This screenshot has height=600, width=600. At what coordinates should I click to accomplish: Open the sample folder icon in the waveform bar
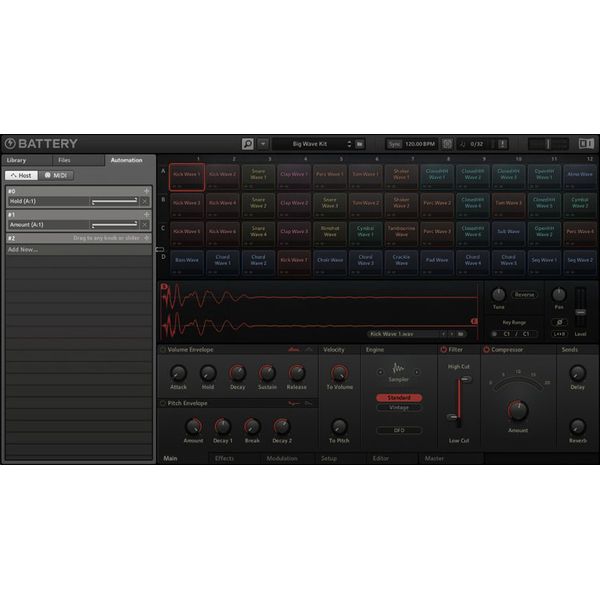[461, 334]
